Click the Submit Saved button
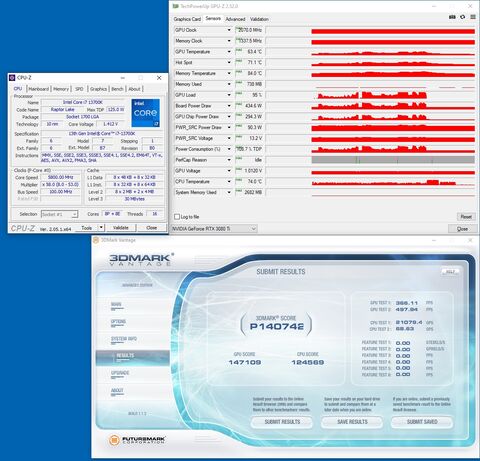 pyautogui.click(x=422, y=422)
